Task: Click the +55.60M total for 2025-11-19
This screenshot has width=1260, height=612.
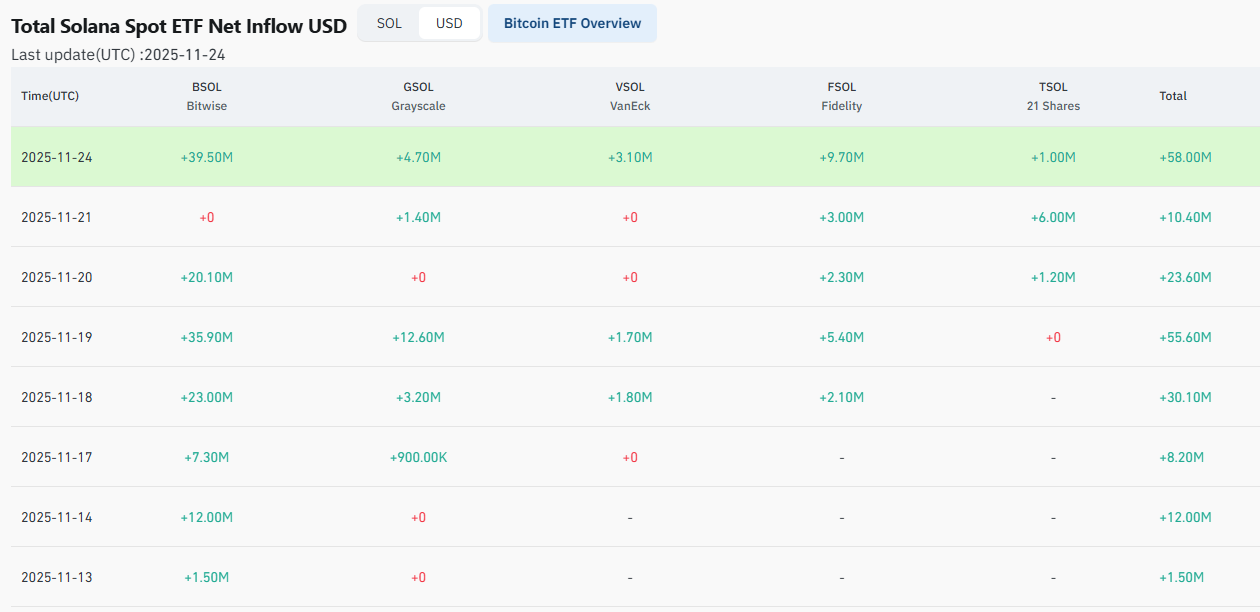Action: [1185, 337]
